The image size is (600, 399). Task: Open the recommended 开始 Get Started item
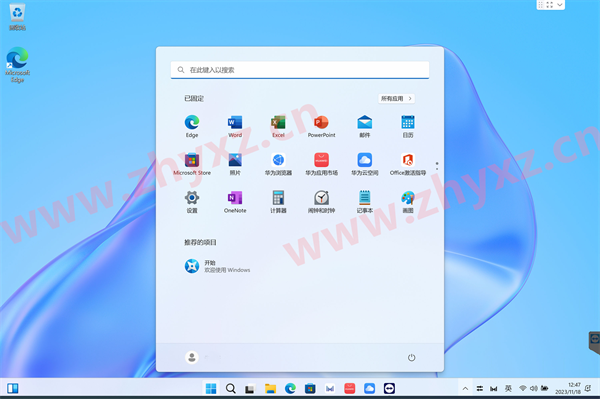(217, 266)
